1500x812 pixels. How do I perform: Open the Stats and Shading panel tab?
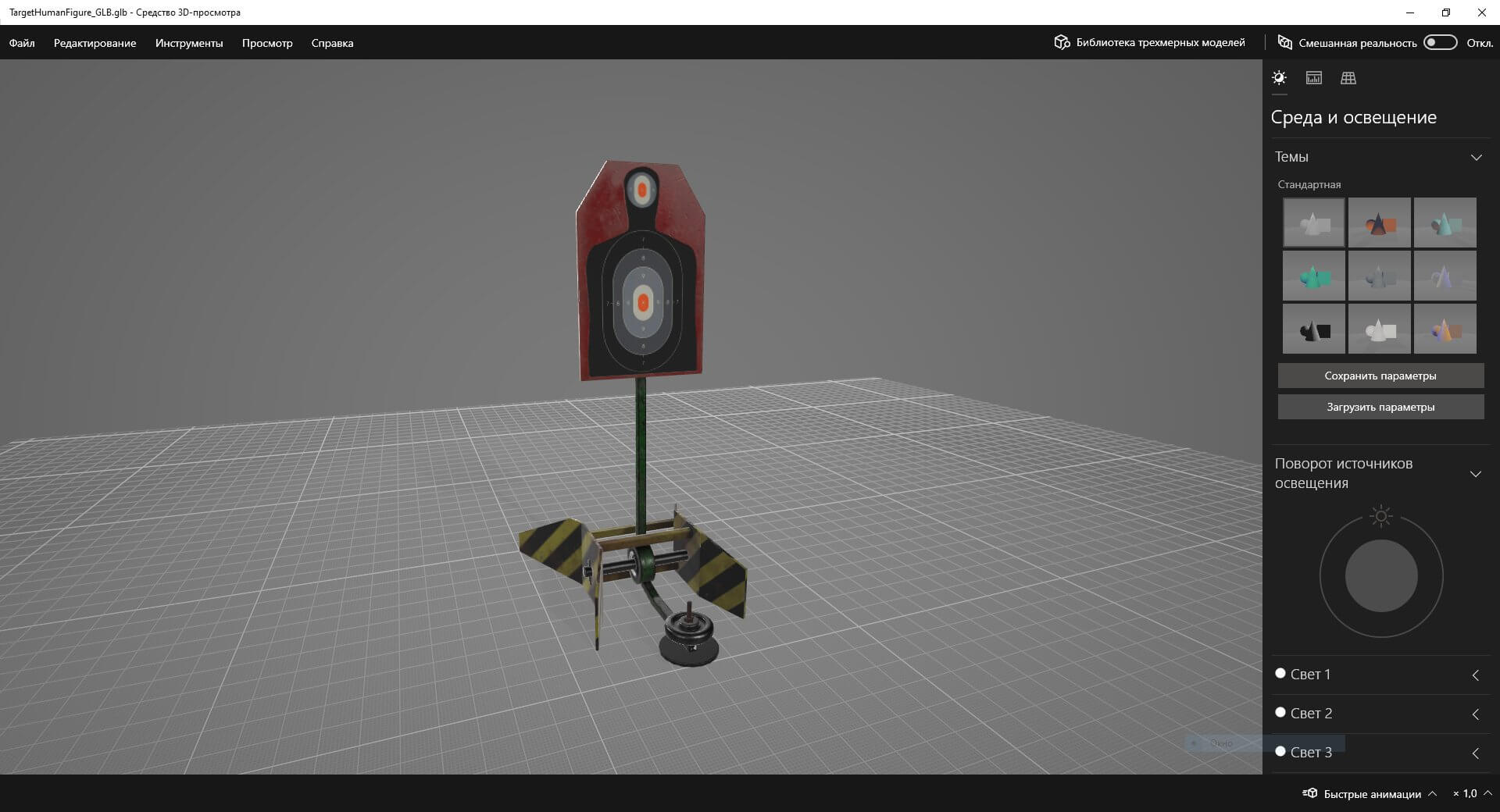pyautogui.click(x=1313, y=78)
